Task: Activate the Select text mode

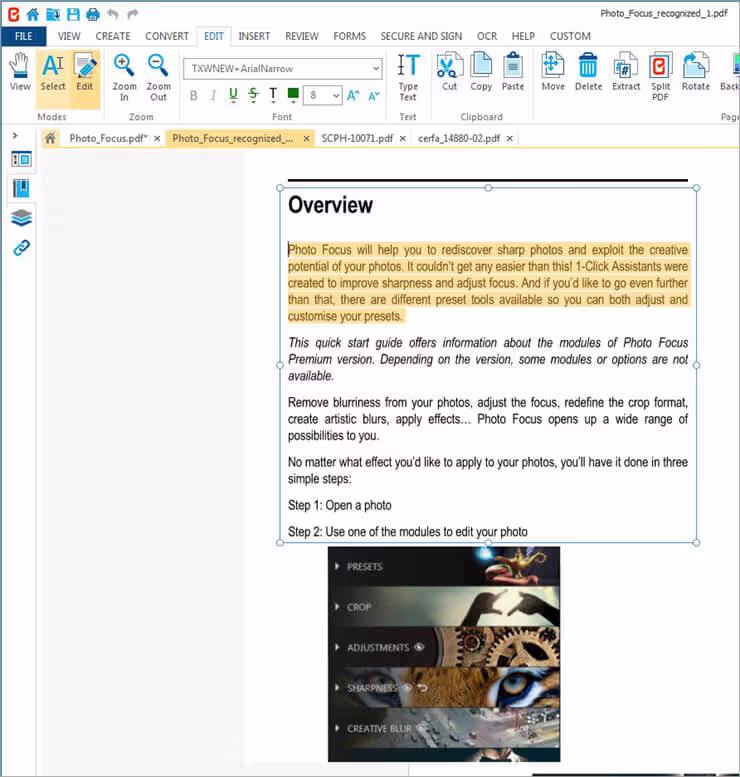Action: pyautogui.click(x=53, y=72)
